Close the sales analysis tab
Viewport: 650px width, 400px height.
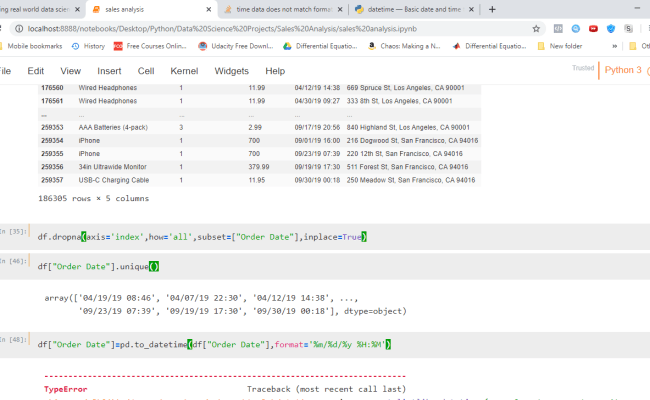pyautogui.click(x=209, y=9)
